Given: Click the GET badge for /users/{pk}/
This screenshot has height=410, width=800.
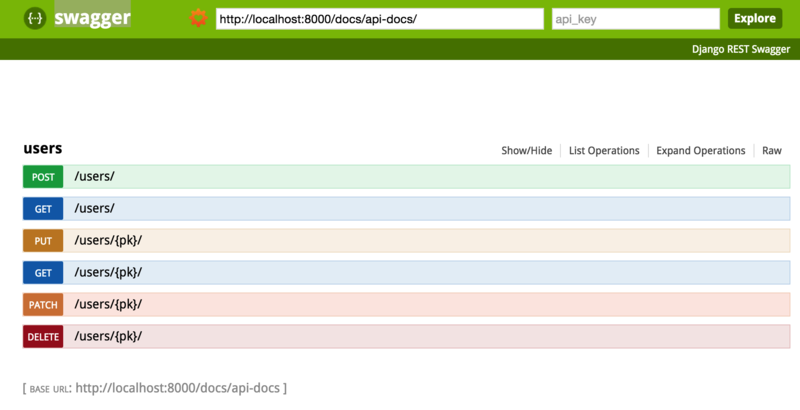Looking at the screenshot, I should coord(43,272).
